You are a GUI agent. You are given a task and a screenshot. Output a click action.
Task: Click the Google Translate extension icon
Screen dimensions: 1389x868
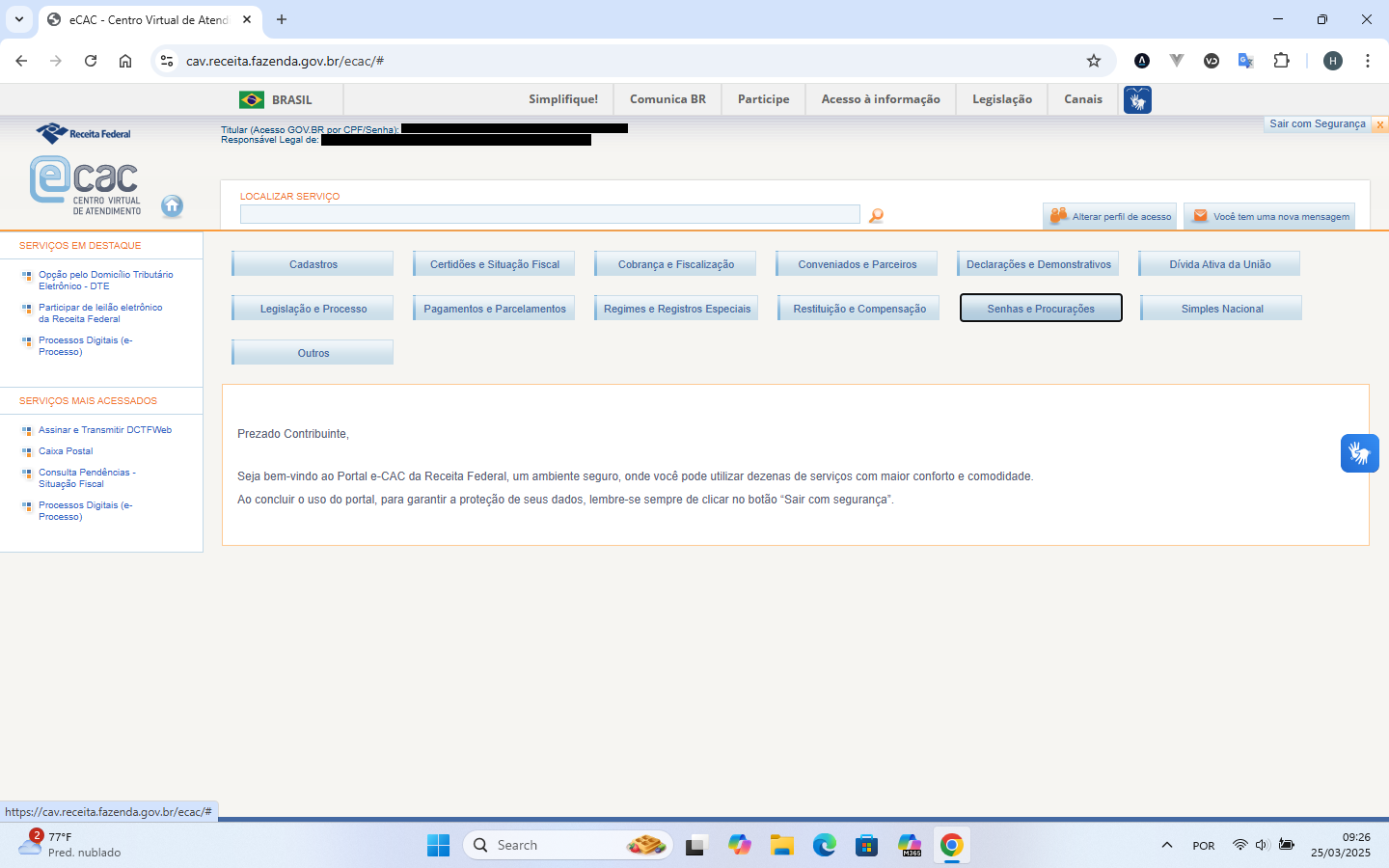(1246, 61)
